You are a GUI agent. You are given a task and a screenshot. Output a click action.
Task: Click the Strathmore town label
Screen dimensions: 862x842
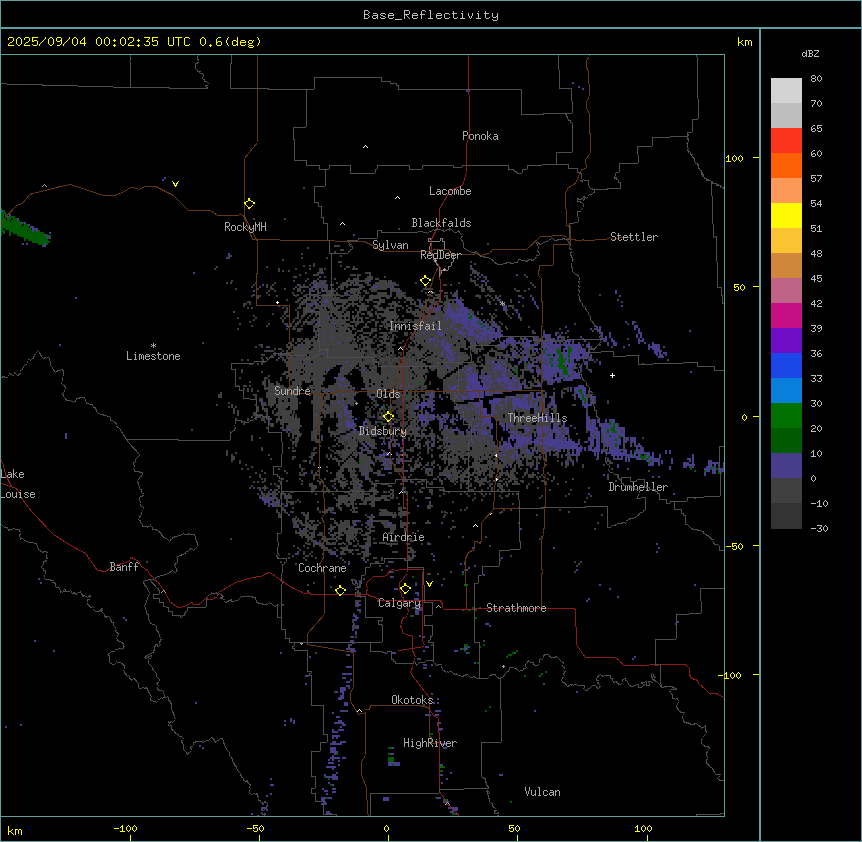tap(516, 608)
